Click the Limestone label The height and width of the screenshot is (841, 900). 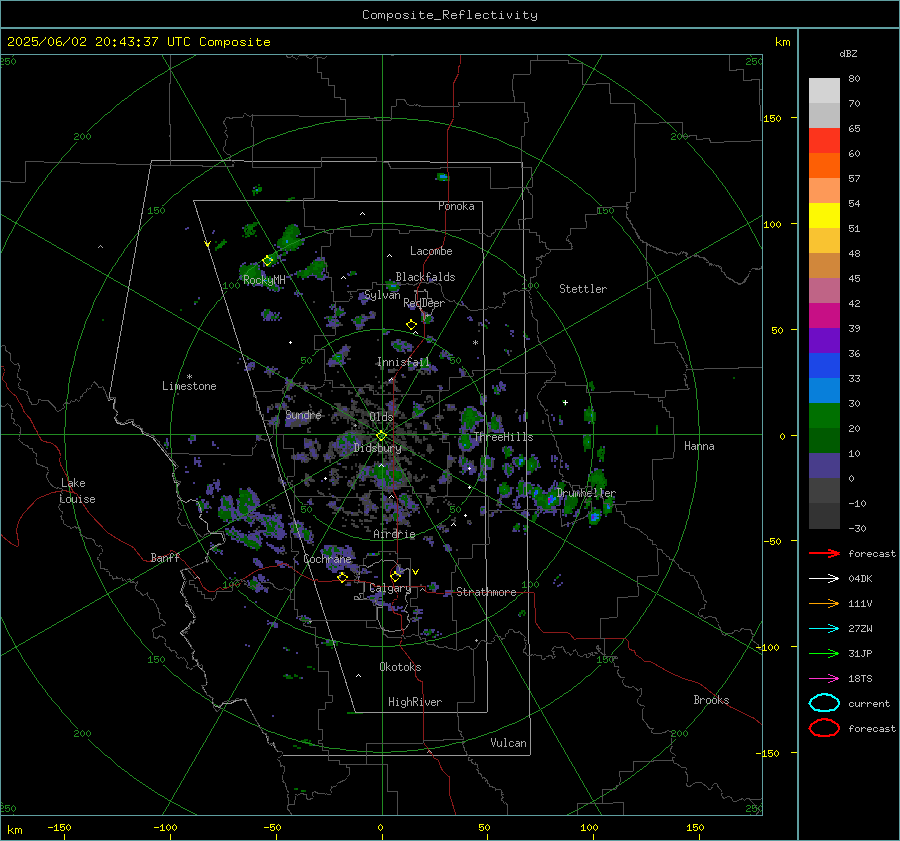(x=189, y=386)
